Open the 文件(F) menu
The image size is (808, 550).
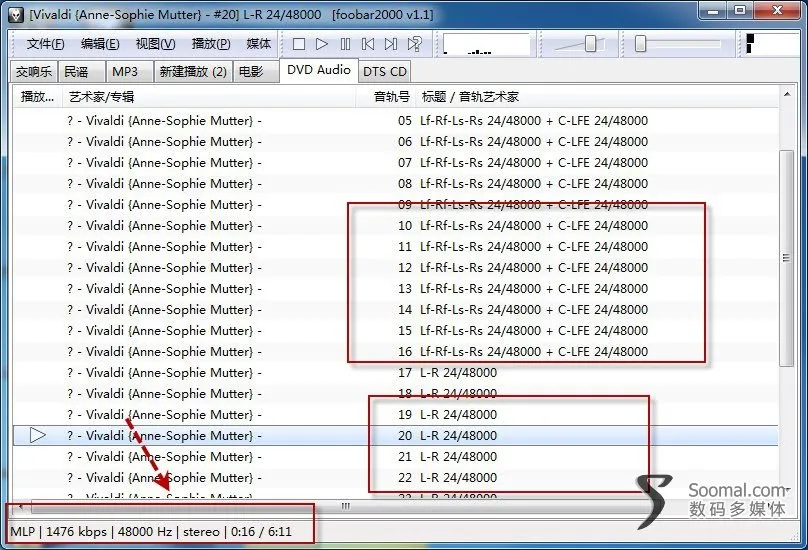coord(45,44)
